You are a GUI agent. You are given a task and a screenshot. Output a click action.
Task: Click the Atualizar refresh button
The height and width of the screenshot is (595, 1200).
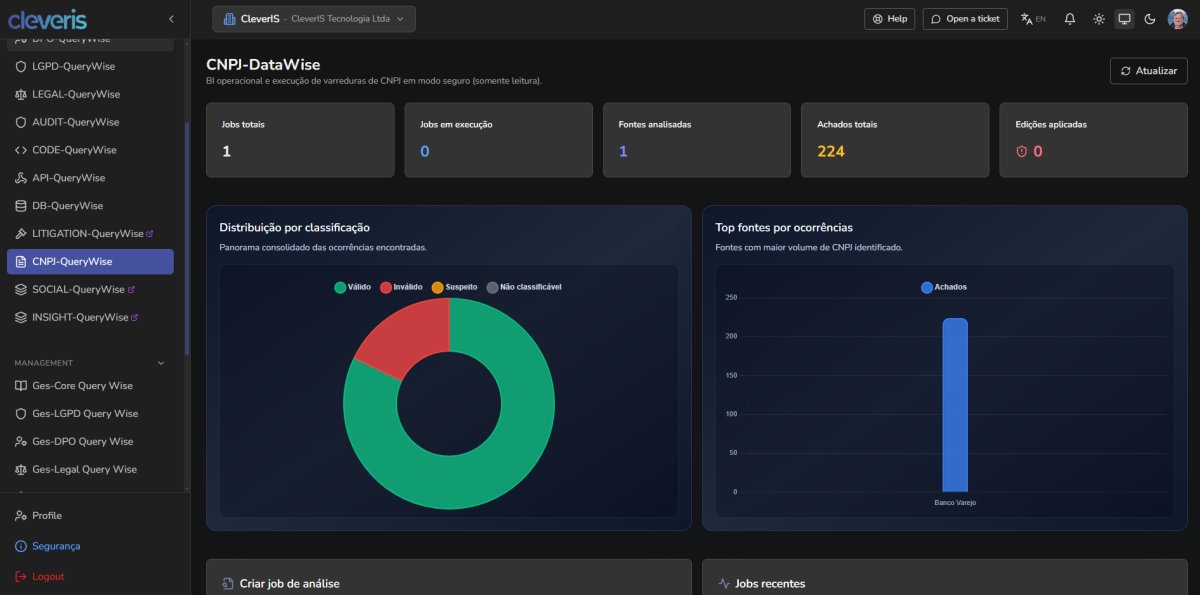point(1148,71)
